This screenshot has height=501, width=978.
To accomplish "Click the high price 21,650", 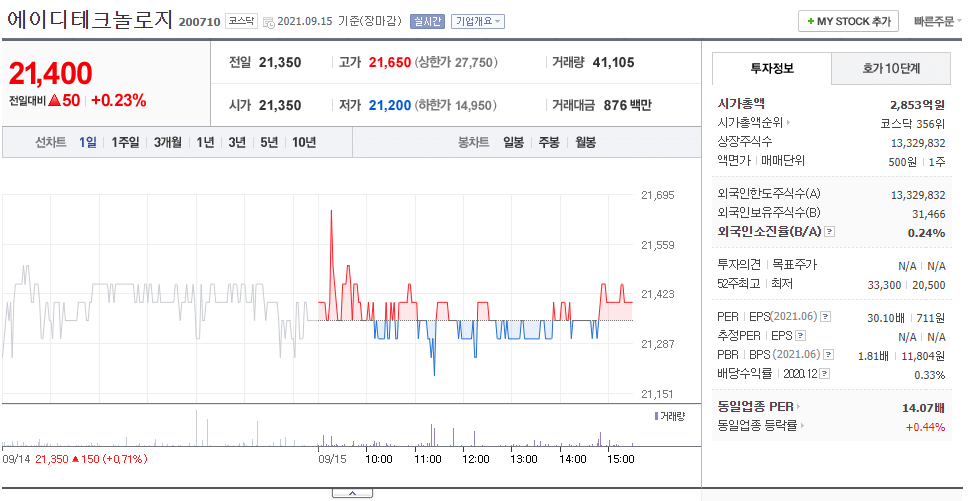I will 390,62.
